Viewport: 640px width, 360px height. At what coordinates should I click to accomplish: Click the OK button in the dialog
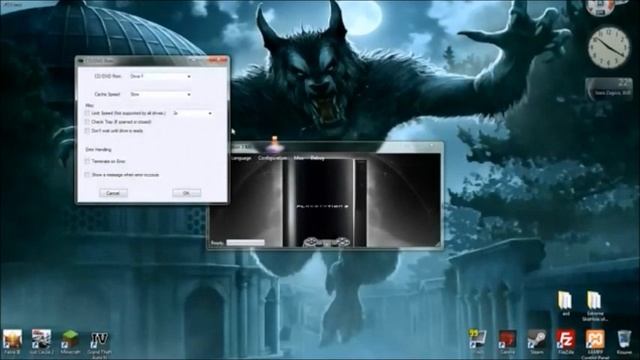[x=187, y=193]
